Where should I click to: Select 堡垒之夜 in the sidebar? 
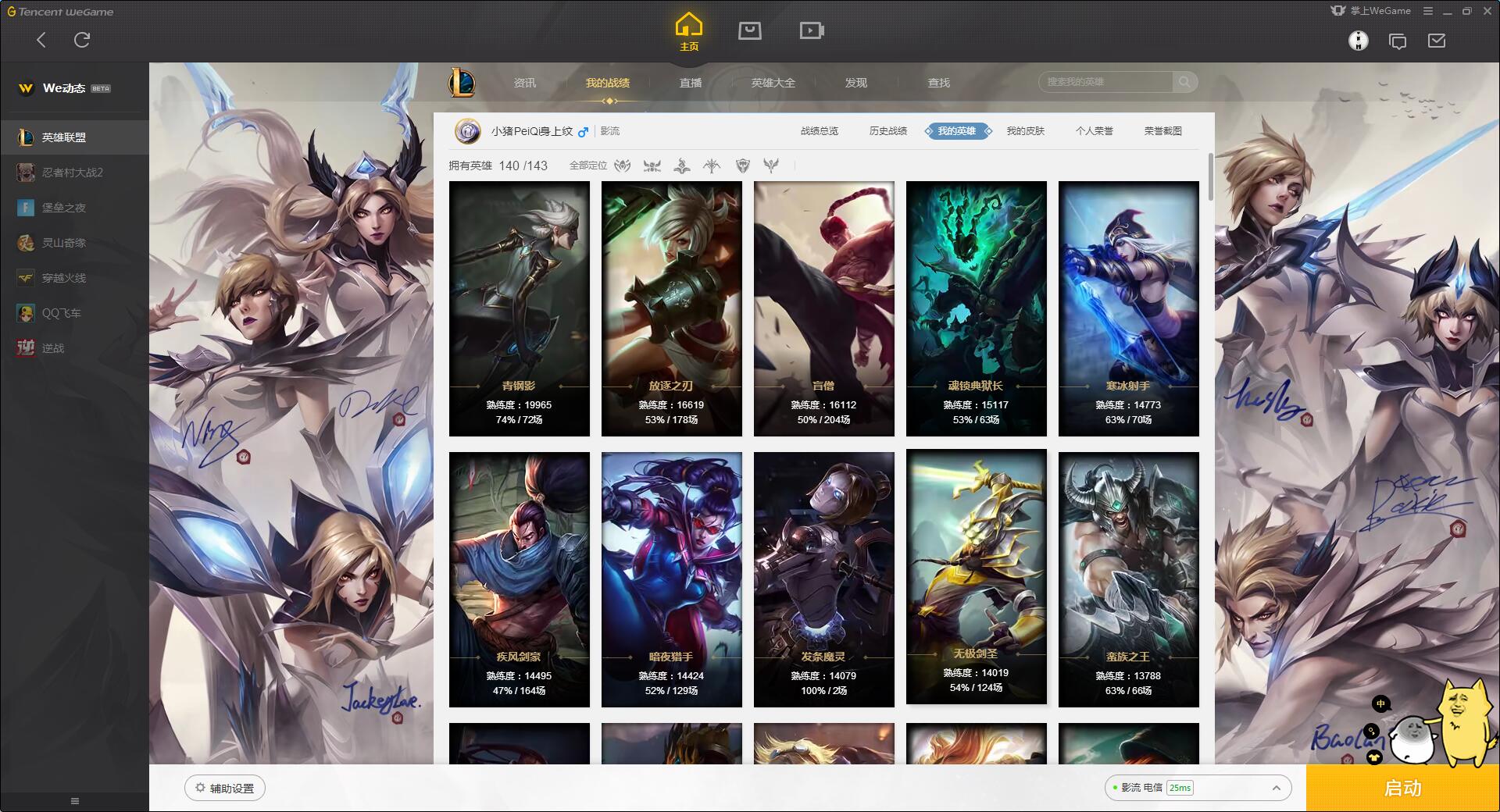[x=74, y=208]
